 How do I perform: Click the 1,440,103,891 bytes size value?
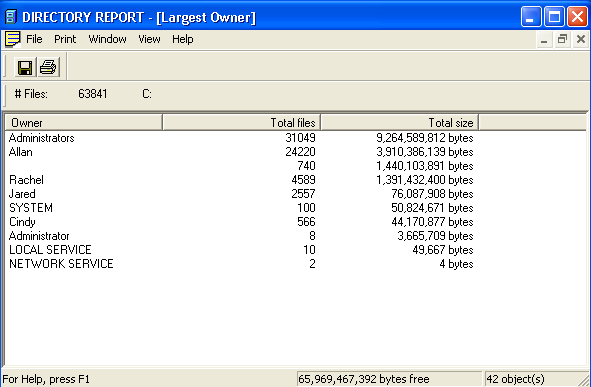[x=425, y=166]
